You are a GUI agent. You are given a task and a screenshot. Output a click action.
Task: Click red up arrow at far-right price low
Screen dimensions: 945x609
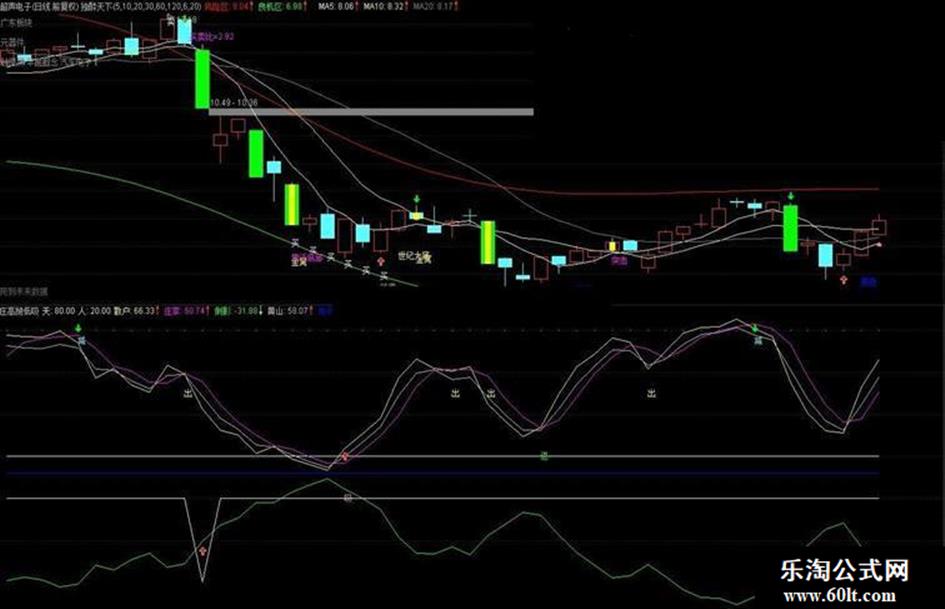pos(844,280)
